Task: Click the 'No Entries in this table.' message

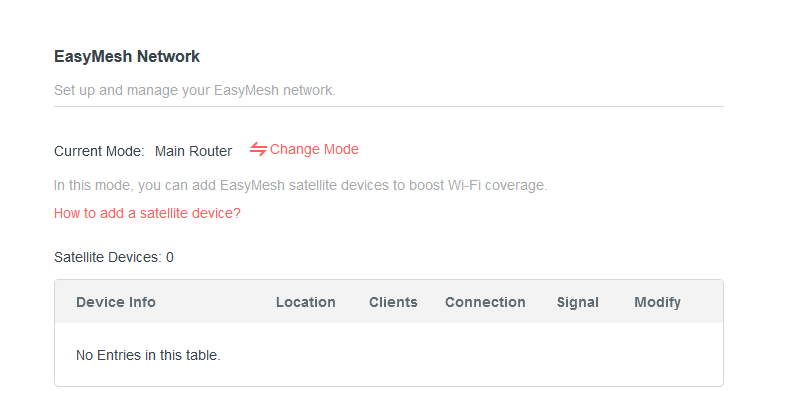Action: (148, 354)
